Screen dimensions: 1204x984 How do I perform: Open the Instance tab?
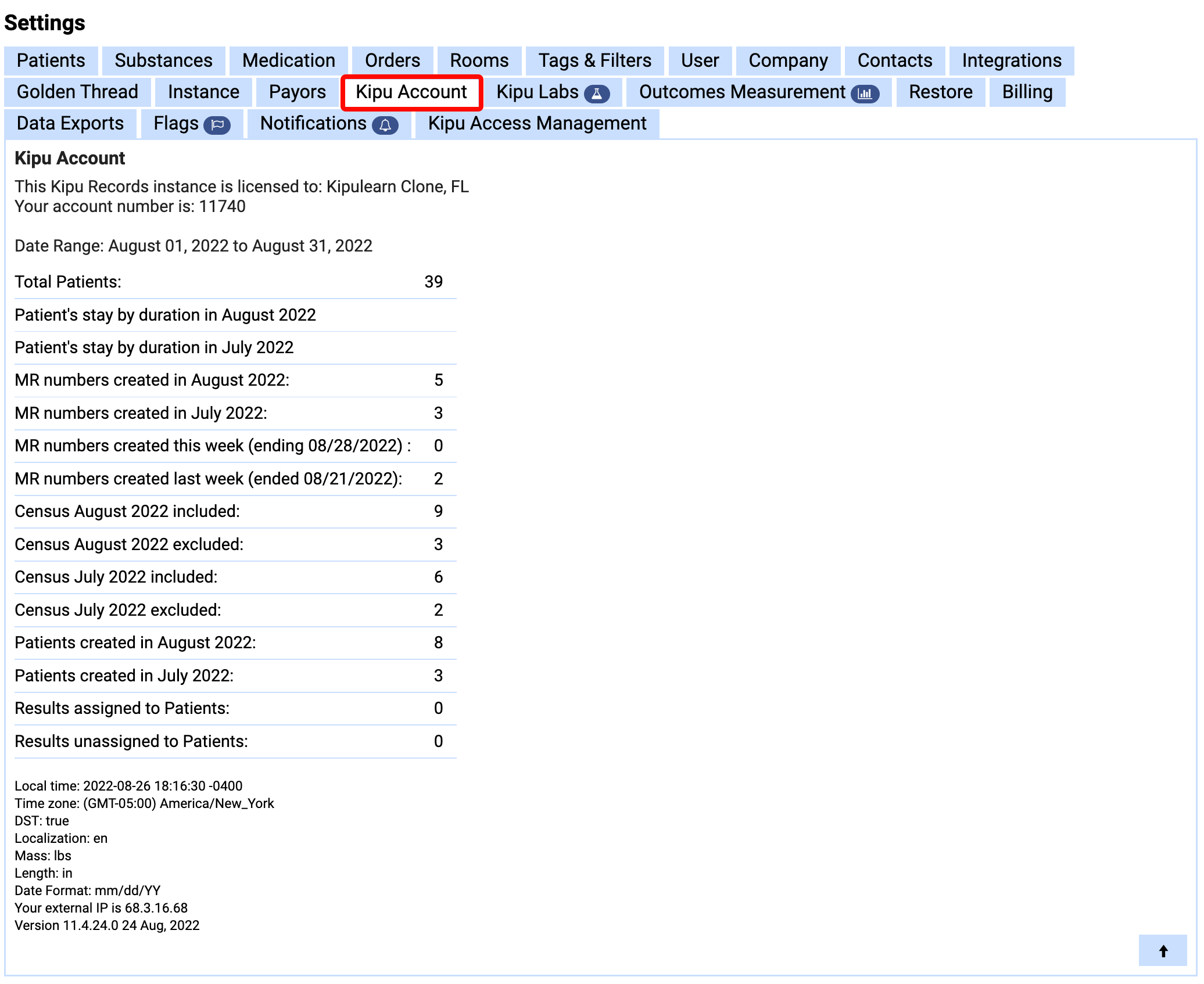tap(203, 92)
